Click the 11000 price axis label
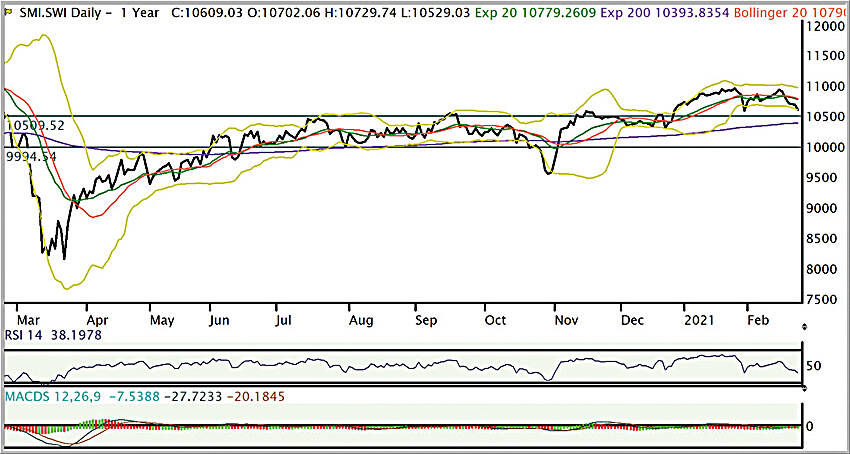Screen dimensions: 850x454 point(825,86)
